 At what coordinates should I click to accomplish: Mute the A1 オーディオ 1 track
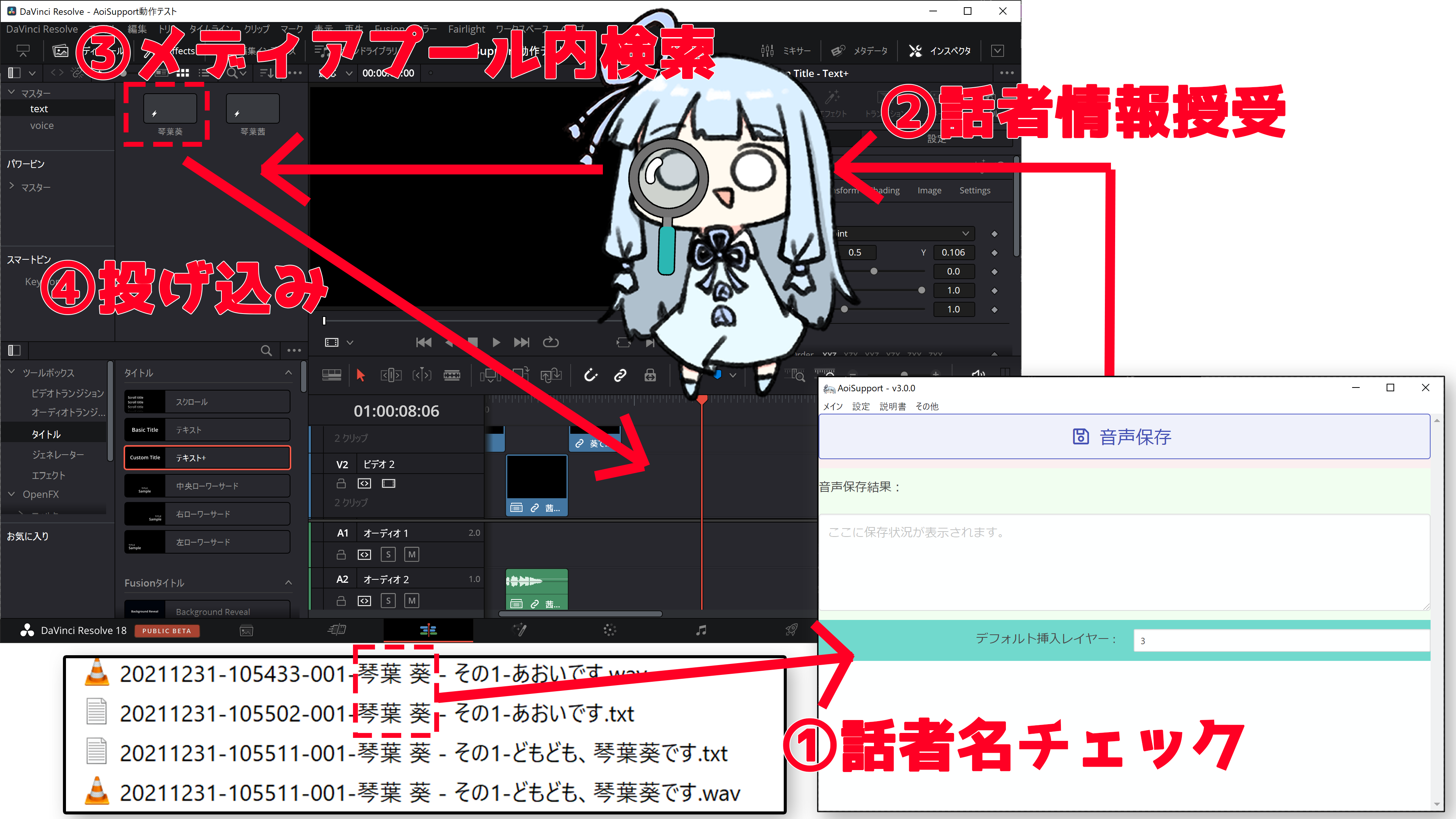[x=412, y=554]
